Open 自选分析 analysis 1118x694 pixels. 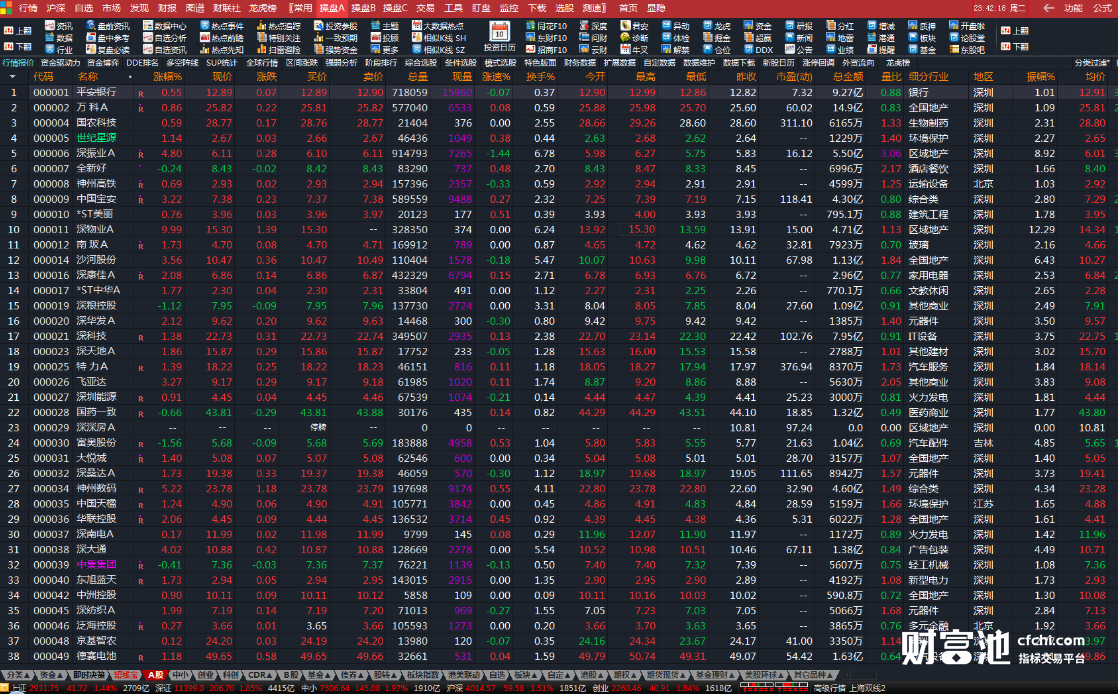164,38
